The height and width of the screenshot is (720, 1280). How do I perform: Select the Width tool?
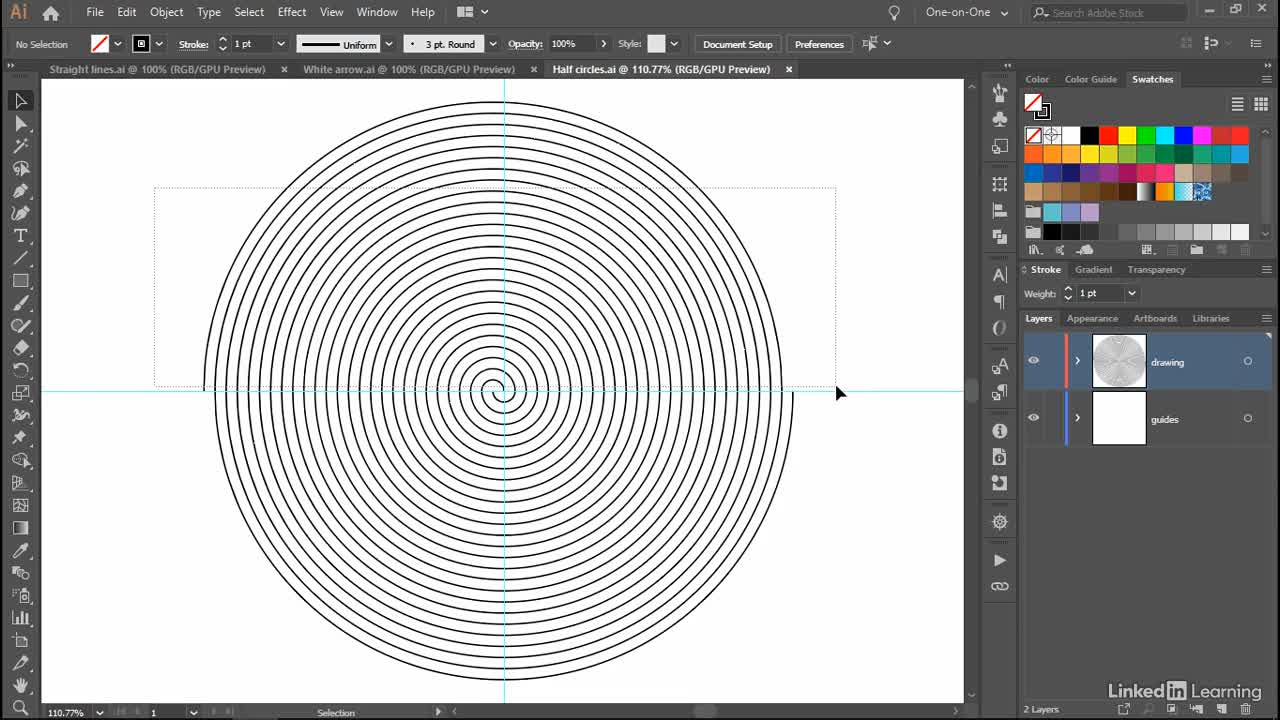(20, 416)
